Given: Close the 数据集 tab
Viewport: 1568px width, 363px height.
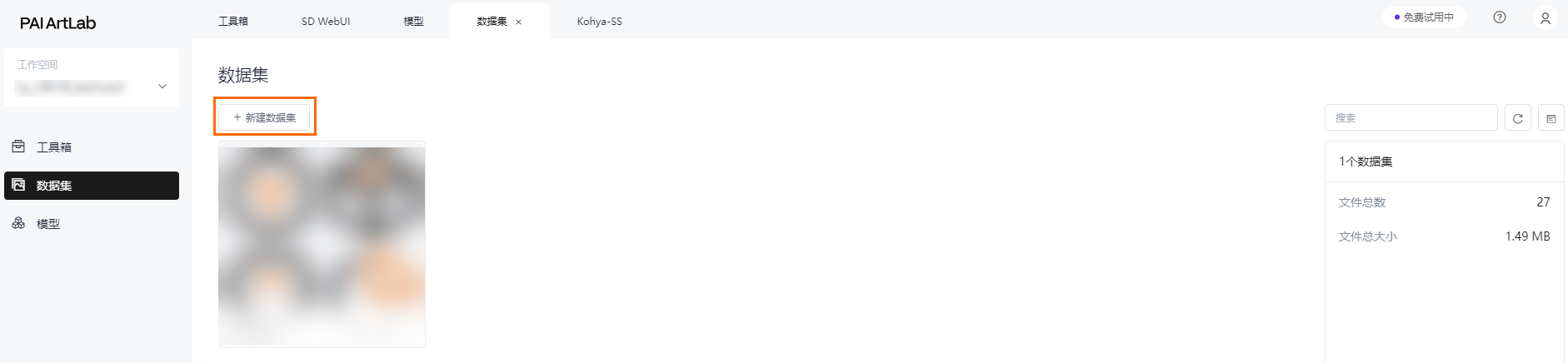Looking at the screenshot, I should click(518, 22).
